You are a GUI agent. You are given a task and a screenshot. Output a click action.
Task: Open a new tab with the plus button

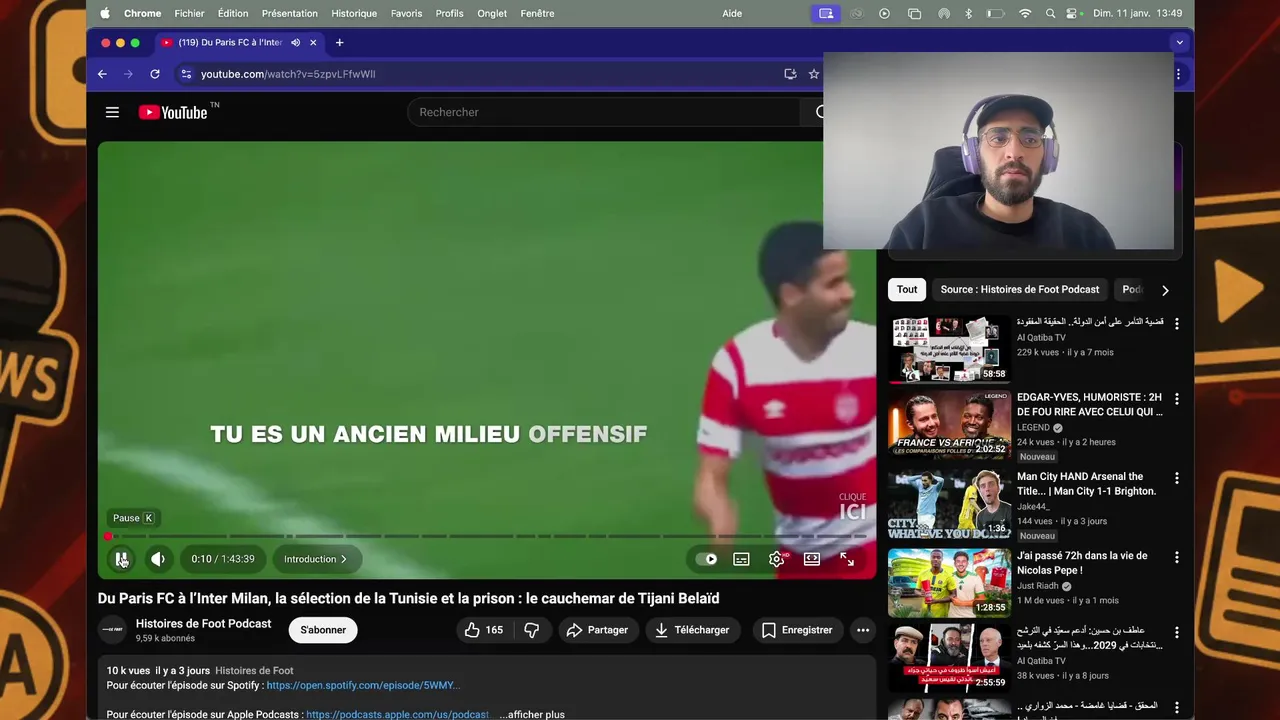(339, 43)
